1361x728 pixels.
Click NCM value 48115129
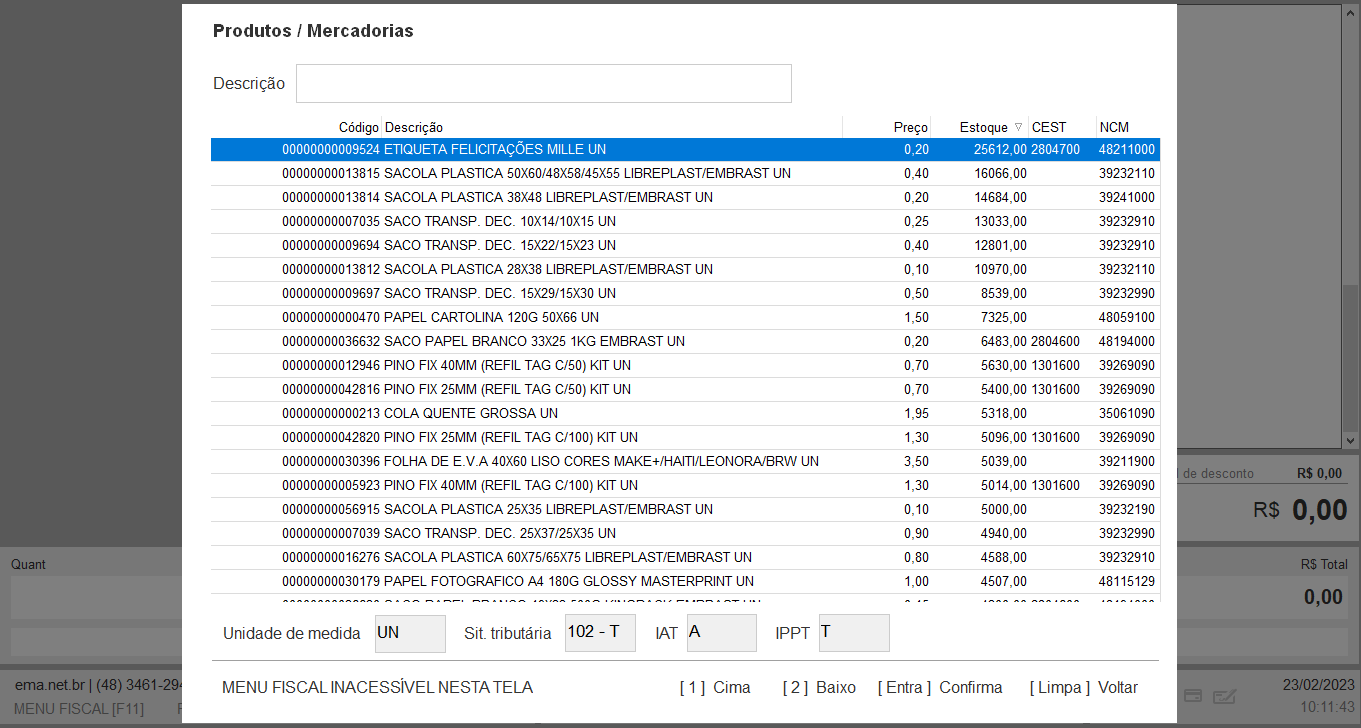[x=1127, y=581]
